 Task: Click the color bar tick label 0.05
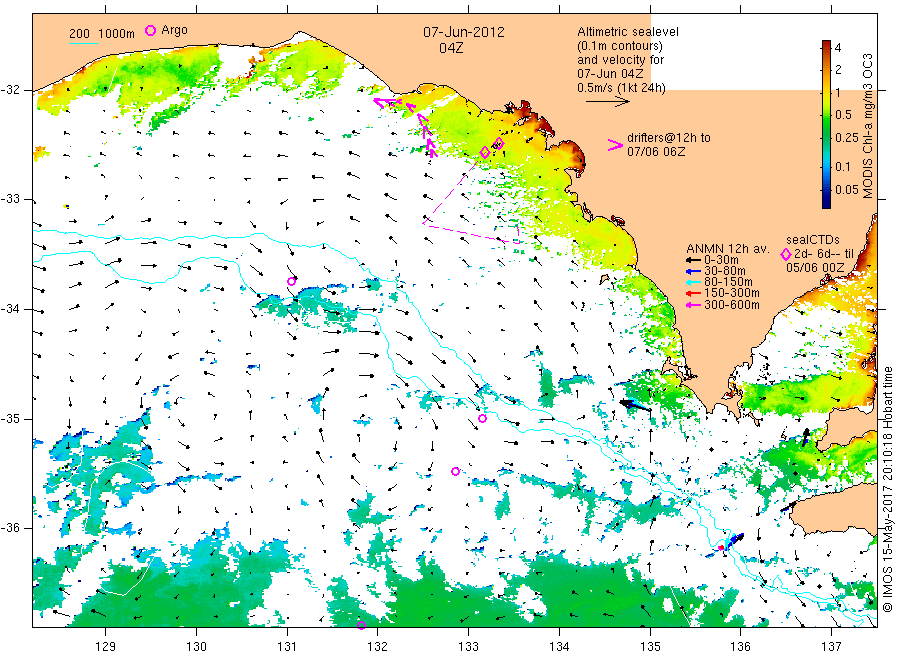tap(847, 190)
